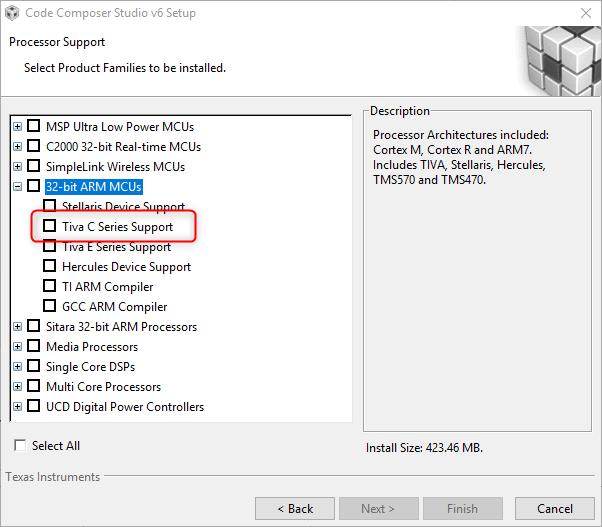Expand the Single Core DSPs node
602x527 pixels.
tap(17, 367)
